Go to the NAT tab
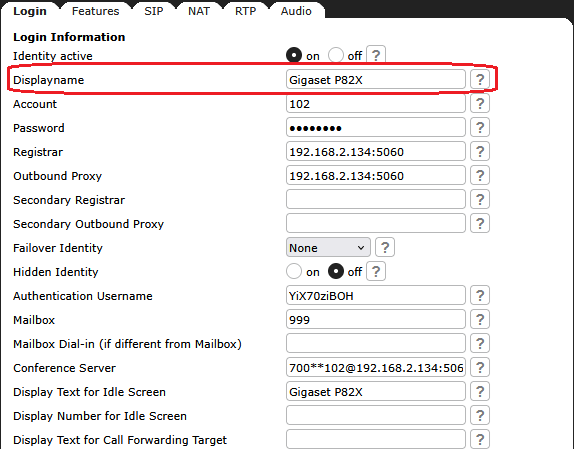Image resolution: width=575 pixels, height=449 pixels. click(x=199, y=11)
